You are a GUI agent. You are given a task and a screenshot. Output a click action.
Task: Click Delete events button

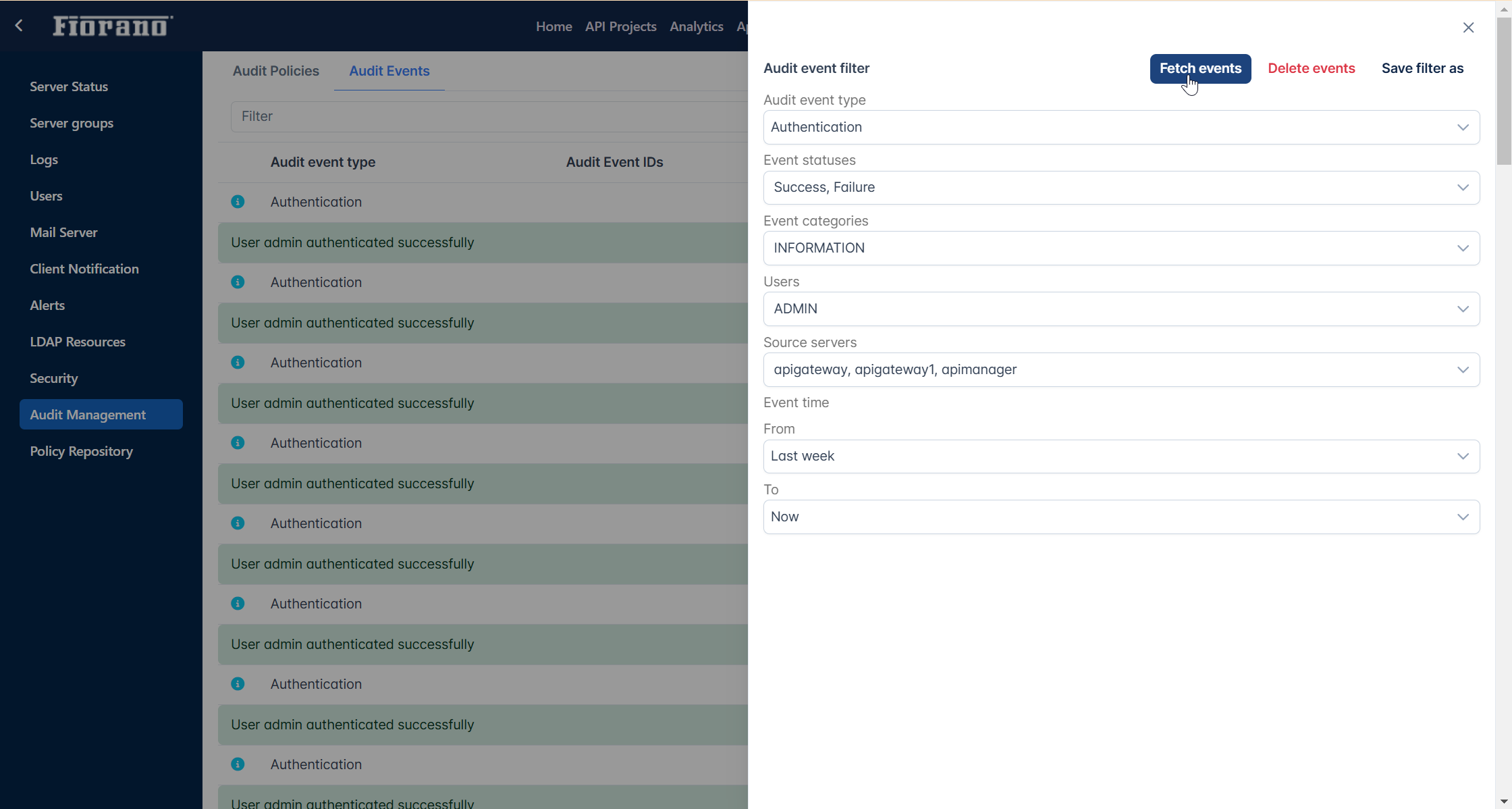click(1311, 68)
